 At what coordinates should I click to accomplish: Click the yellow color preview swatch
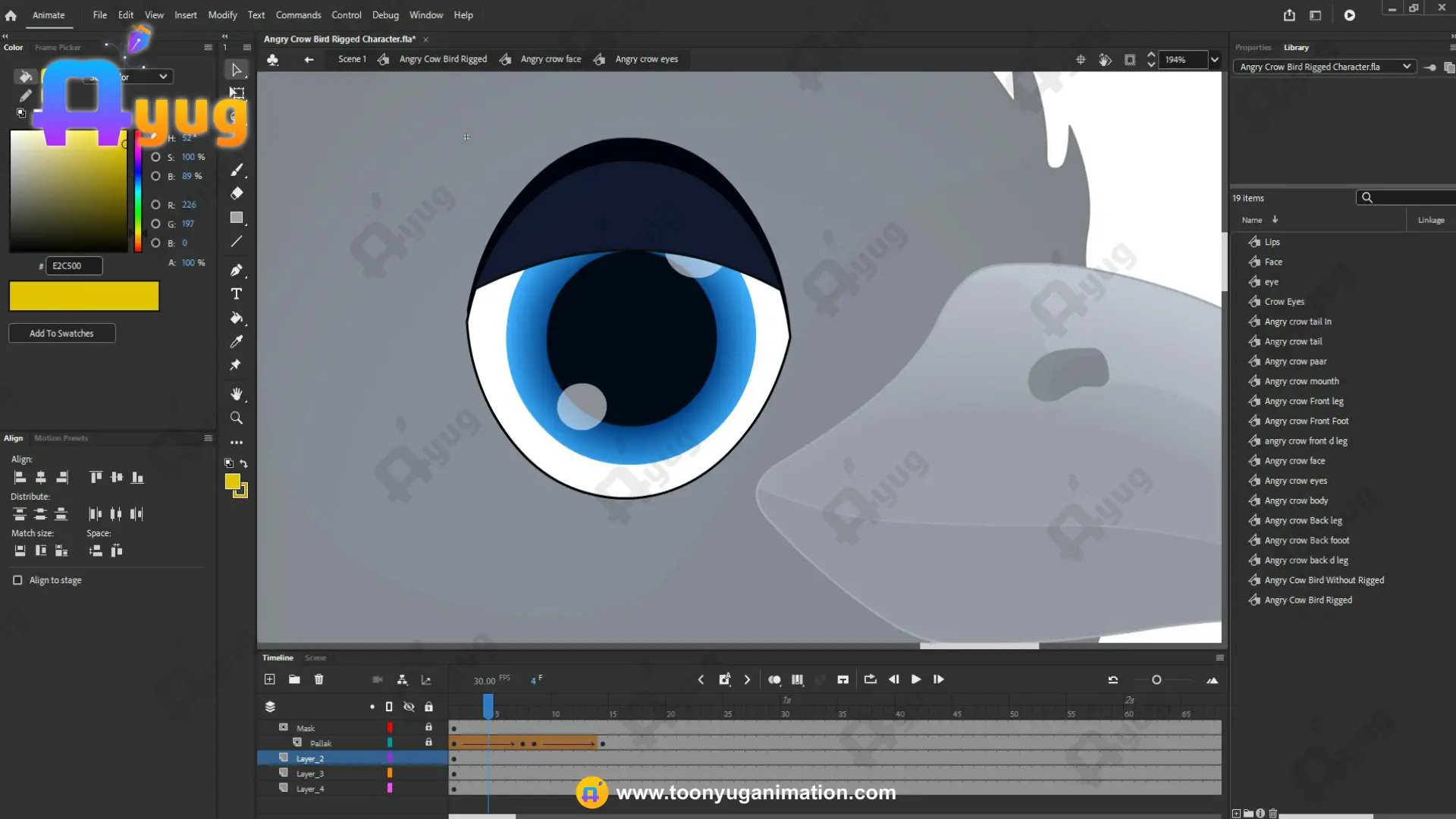coord(84,297)
